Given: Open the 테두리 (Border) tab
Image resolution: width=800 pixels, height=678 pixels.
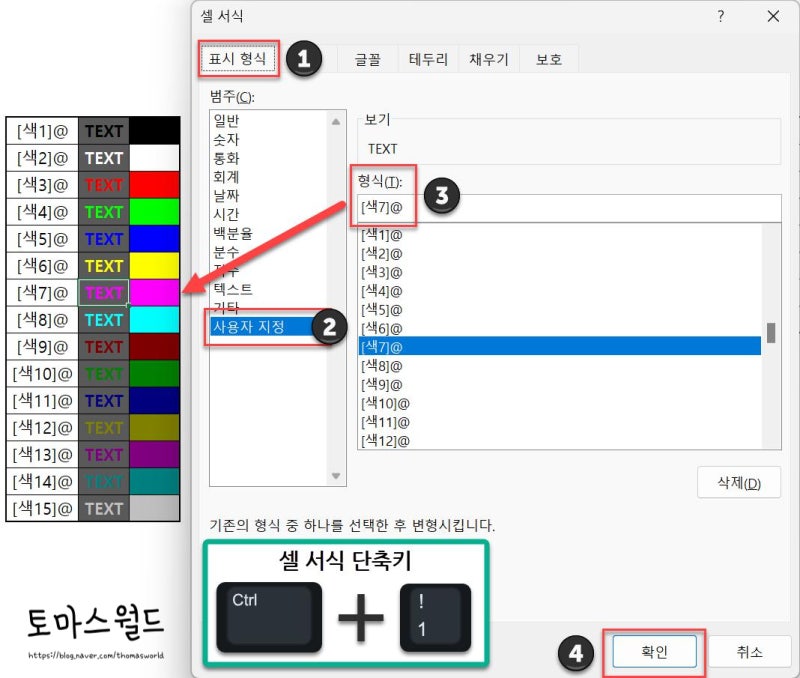Looking at the screenshot, I should 428,58.
